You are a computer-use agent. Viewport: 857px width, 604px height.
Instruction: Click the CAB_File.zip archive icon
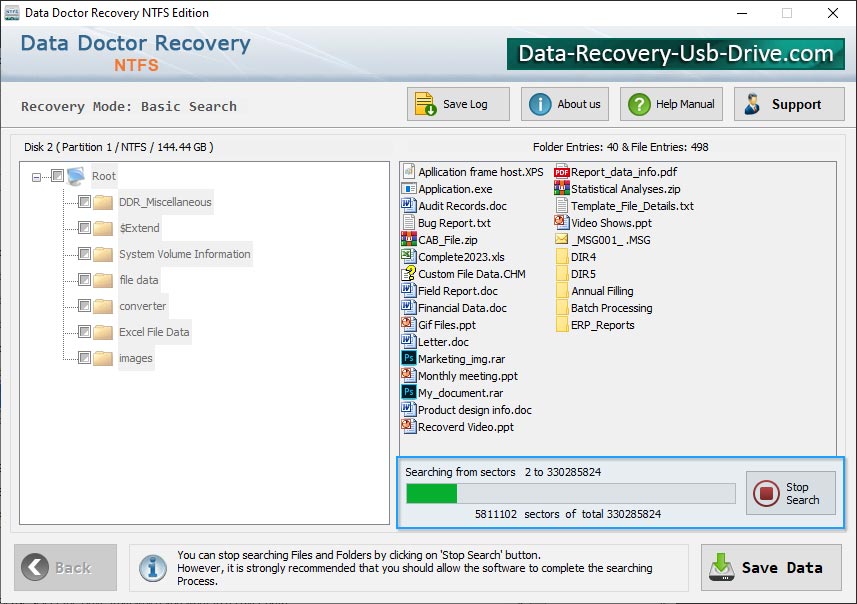[x=409, y=239]
